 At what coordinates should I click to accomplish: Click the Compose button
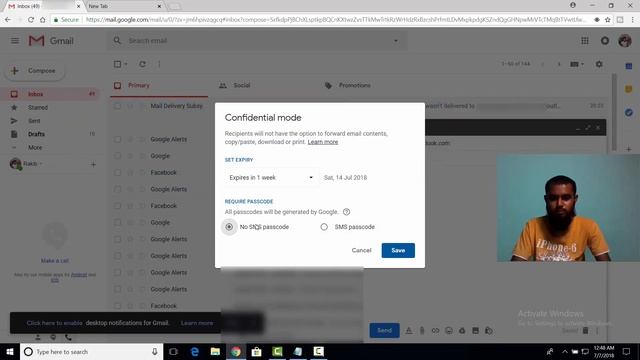(35, 71)
